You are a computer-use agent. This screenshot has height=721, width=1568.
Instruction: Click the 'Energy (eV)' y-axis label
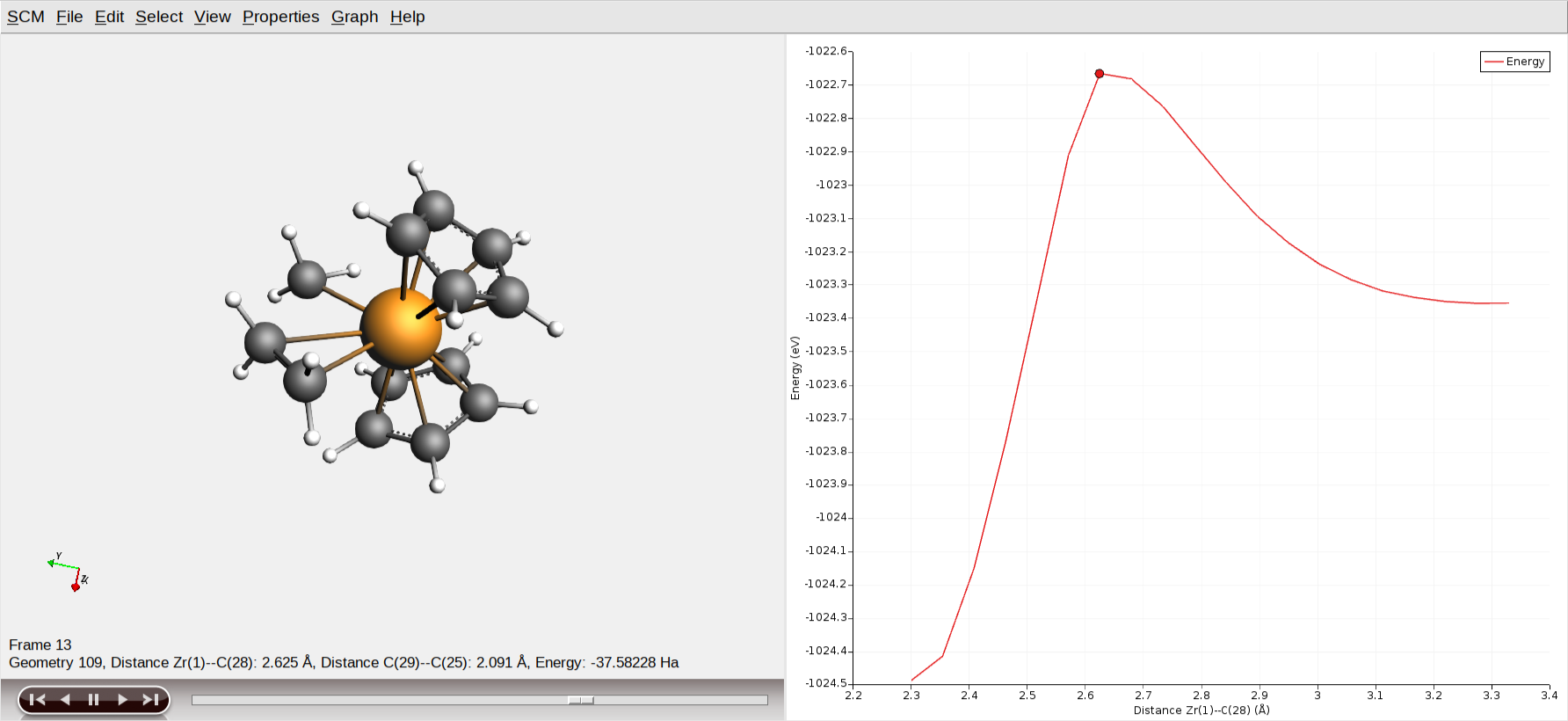point(795,368)
